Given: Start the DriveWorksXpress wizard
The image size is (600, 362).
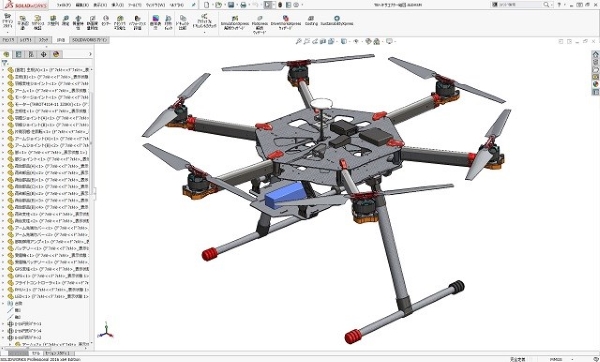Looking at the screenshot, I should tap(285, 23).
